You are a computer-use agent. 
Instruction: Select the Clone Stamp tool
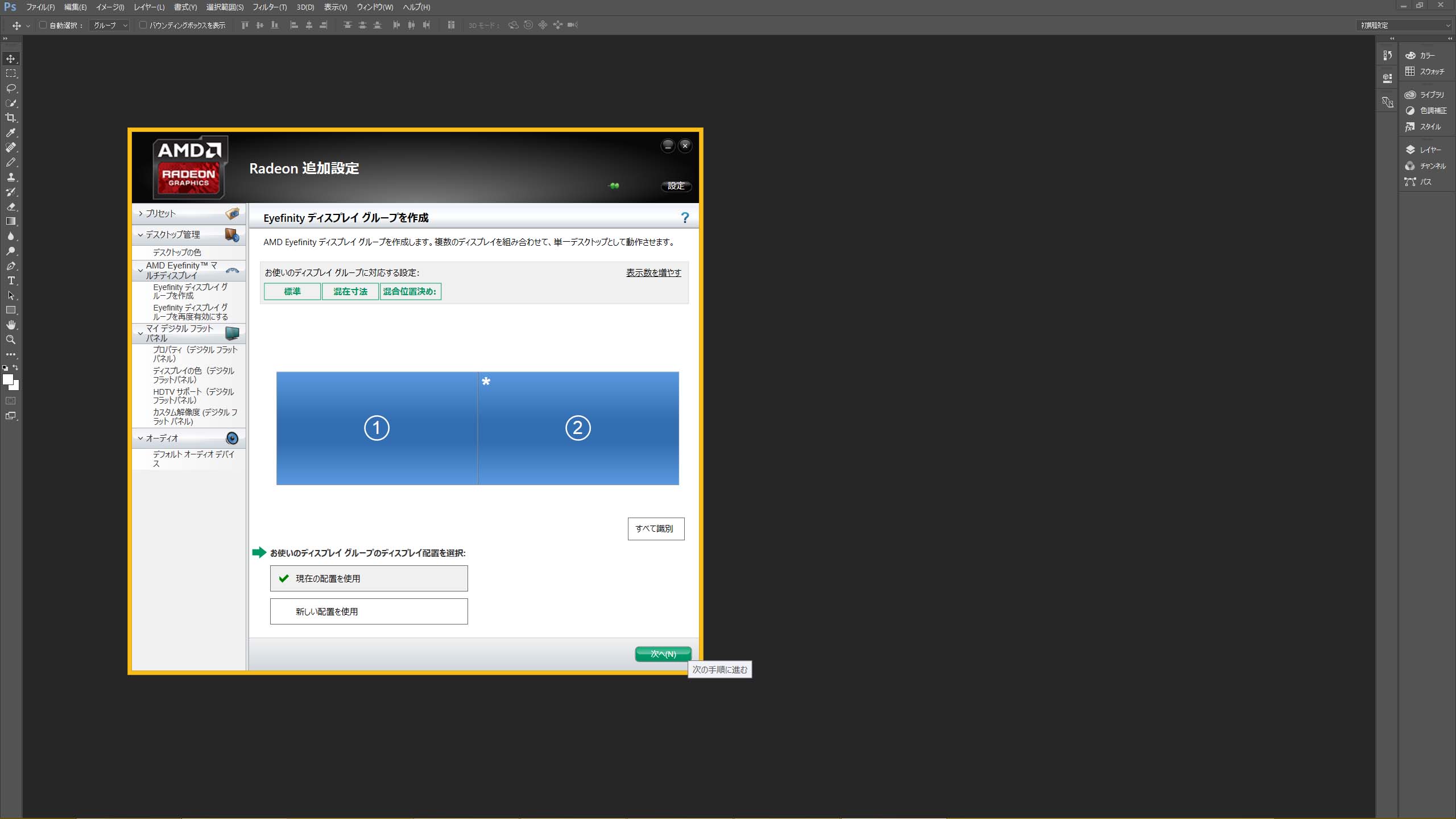(x=11, y=177)
